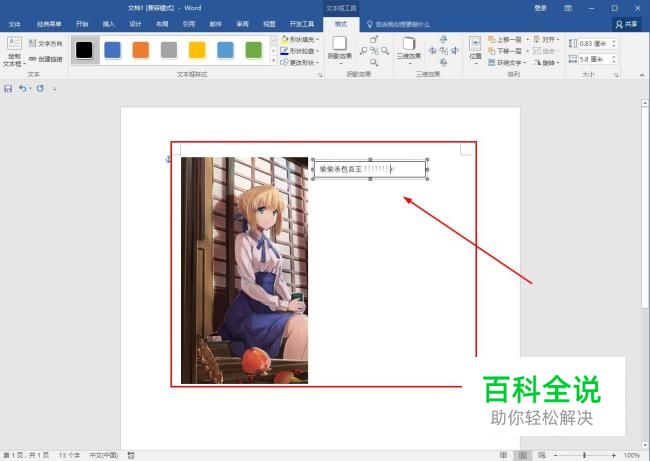Click the shape height field 0.83 厘米
The image size is (650, 461).
[x=594, y=43]
